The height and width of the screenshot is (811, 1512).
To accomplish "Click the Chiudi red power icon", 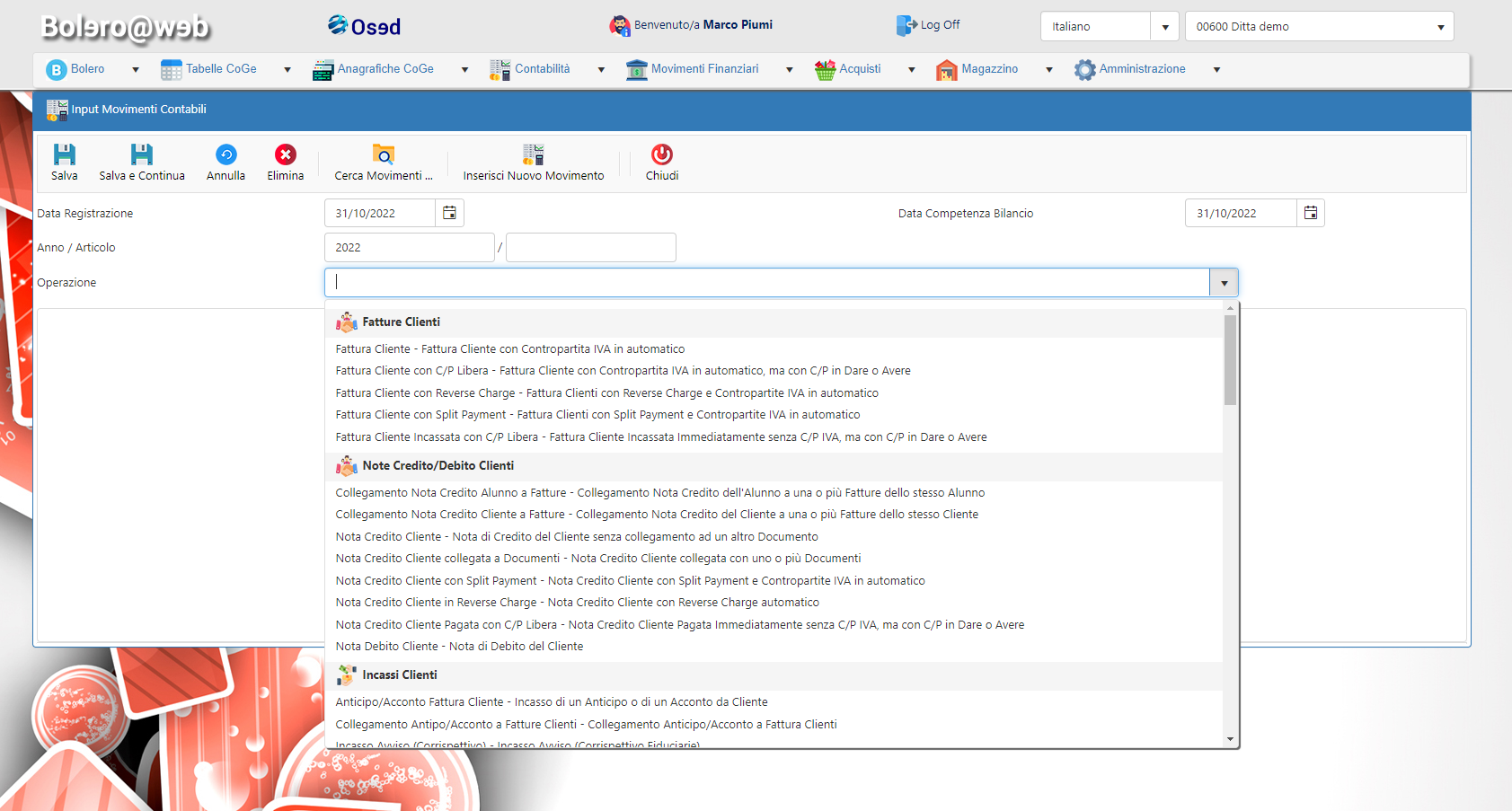I will [x=662, y=154].
